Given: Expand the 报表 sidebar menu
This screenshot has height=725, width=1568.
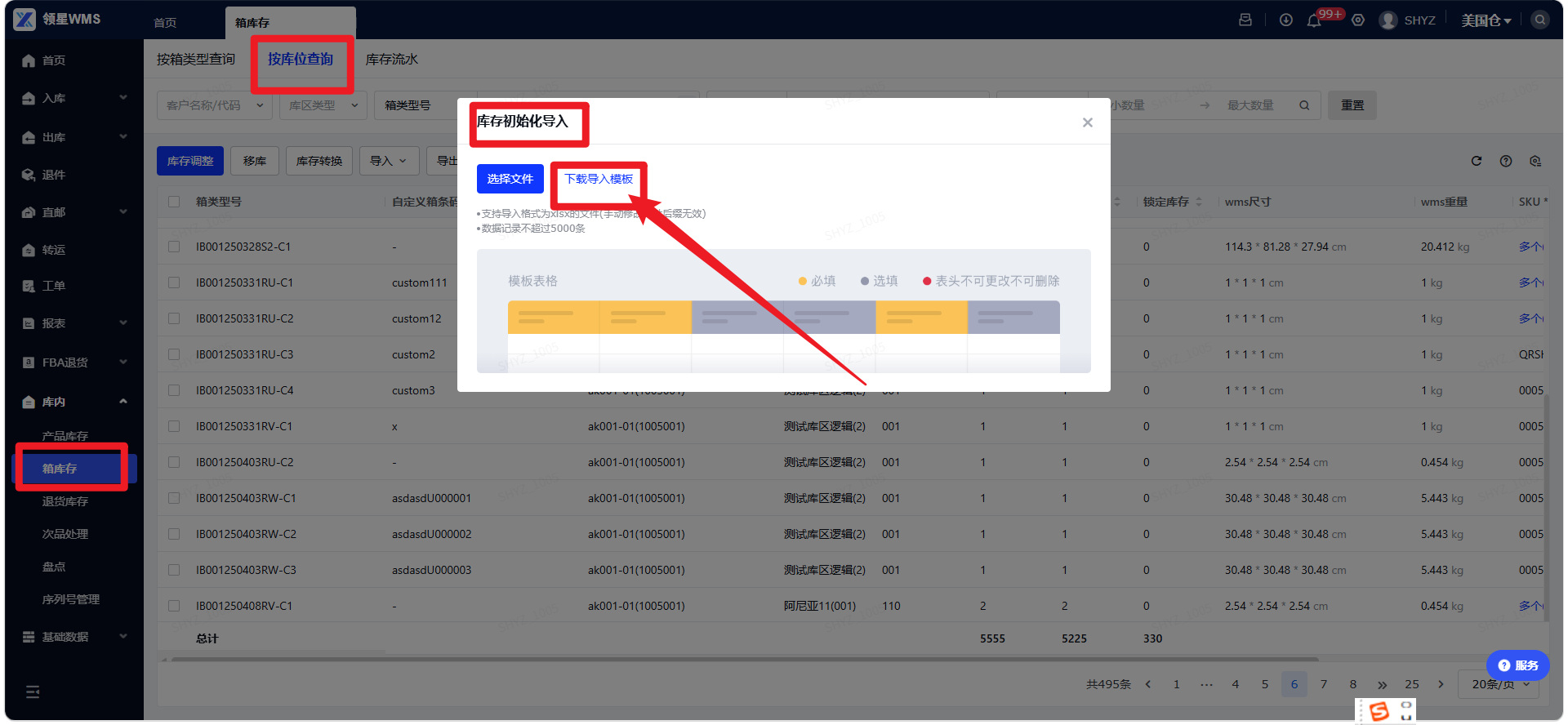Looking at the screenshot, I should tap(74, 323).
